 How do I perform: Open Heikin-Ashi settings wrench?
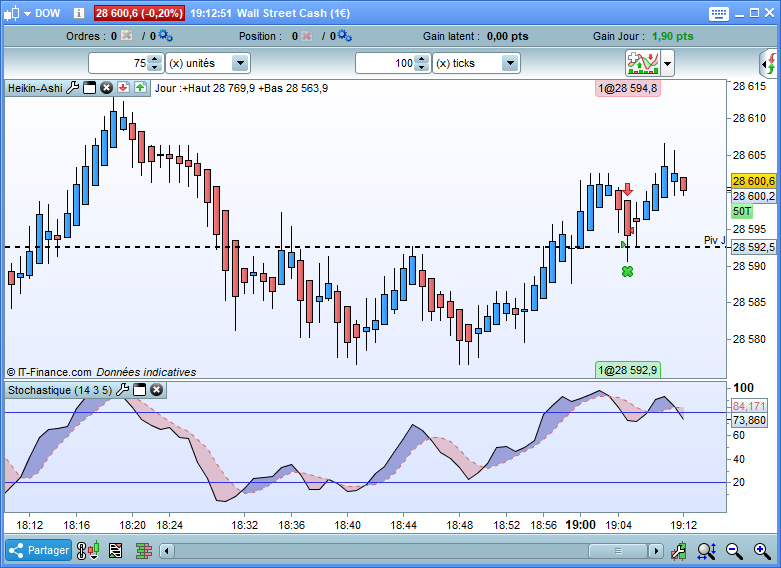73,88
